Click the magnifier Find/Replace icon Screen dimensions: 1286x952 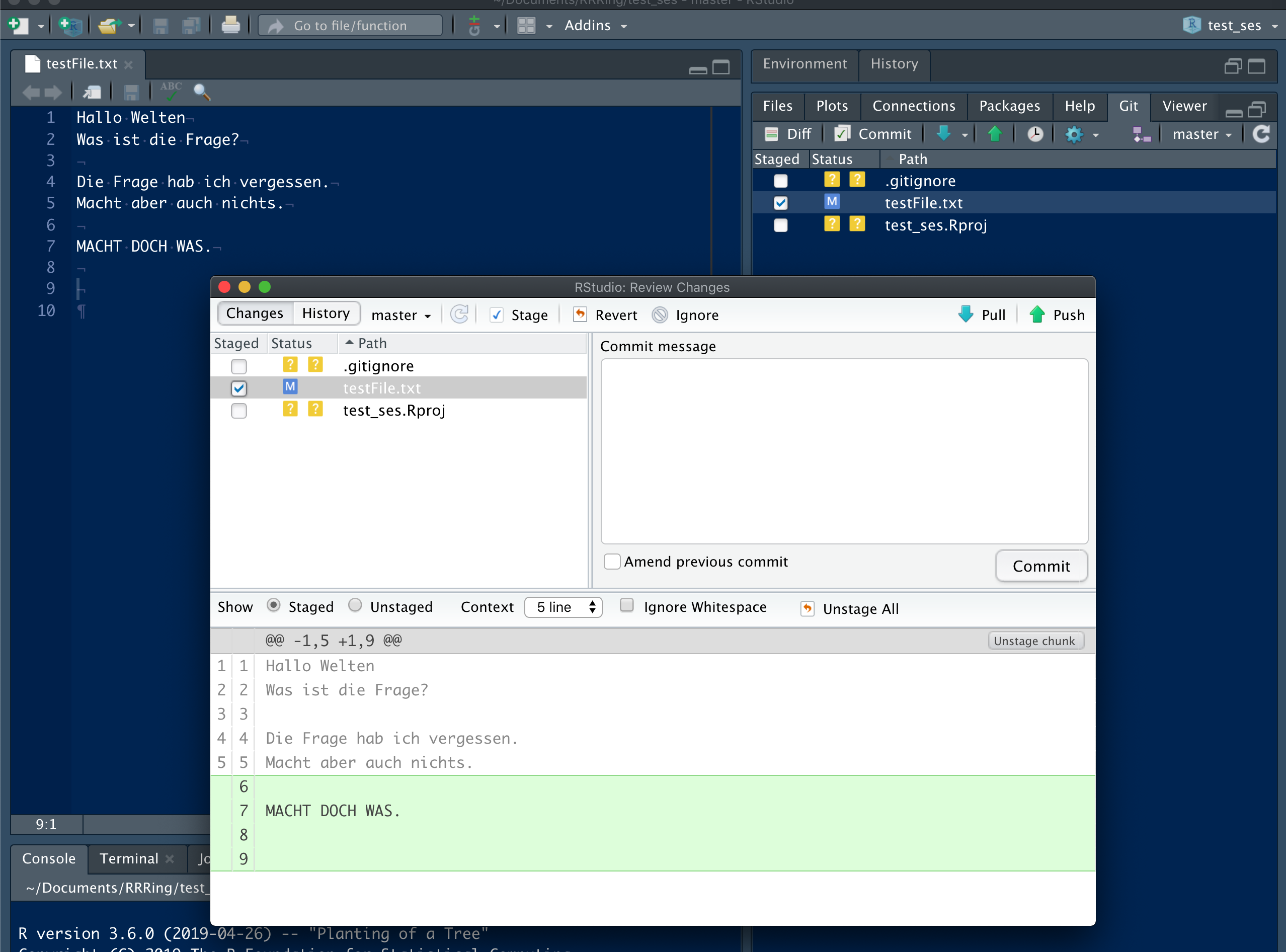202,92
